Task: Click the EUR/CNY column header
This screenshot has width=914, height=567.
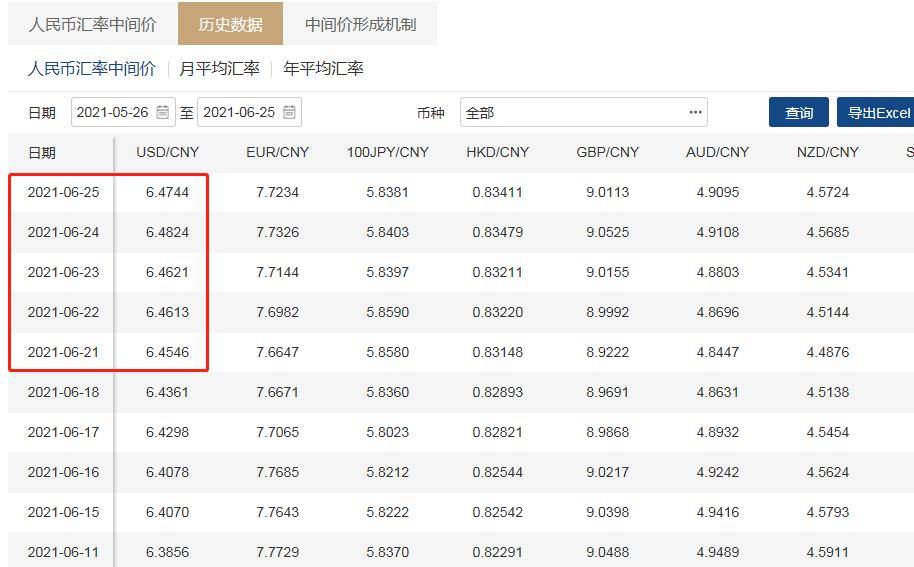Action: click(x=277, y=152)
